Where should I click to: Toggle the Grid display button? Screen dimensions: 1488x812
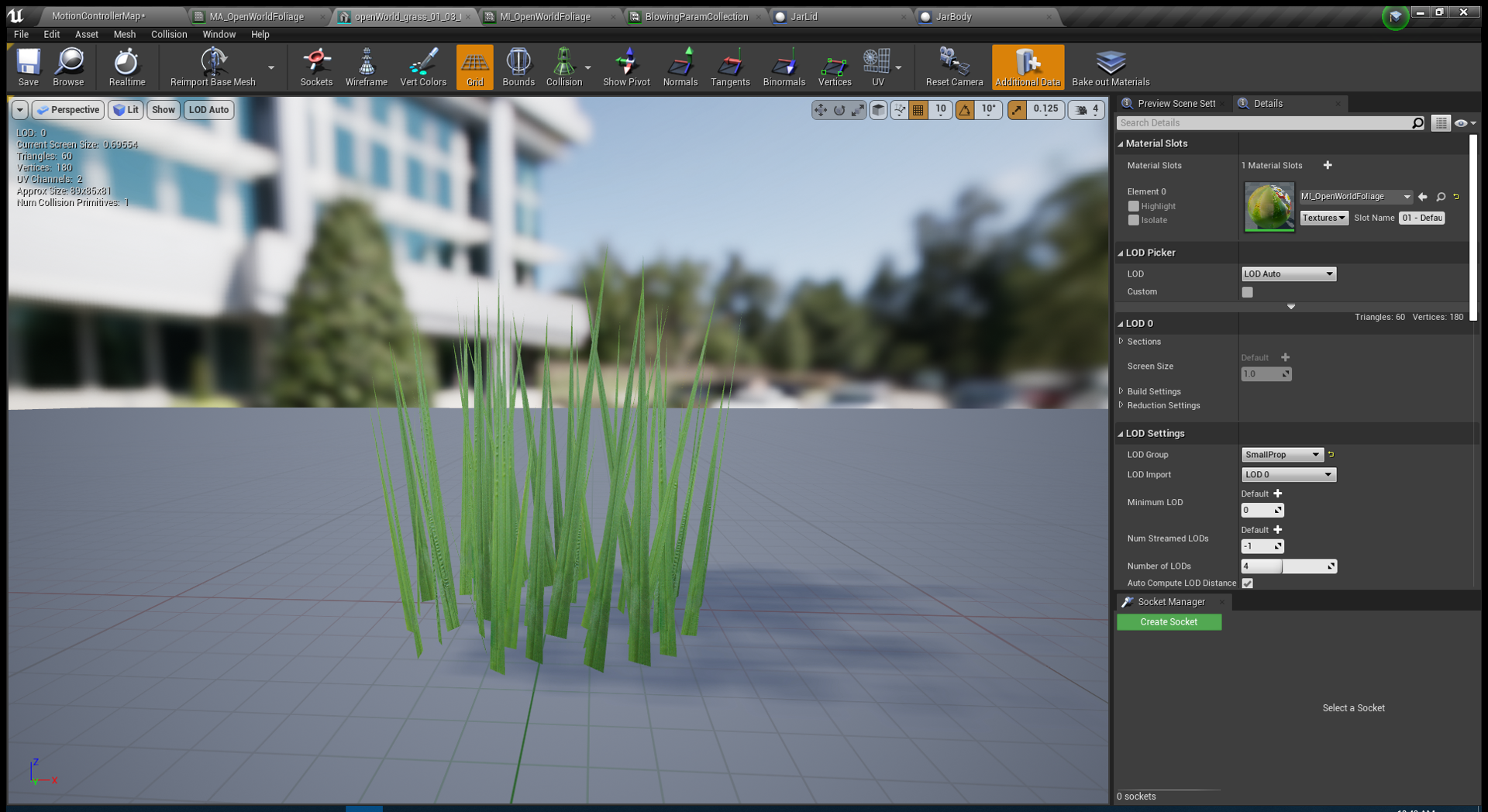[474, 67]
